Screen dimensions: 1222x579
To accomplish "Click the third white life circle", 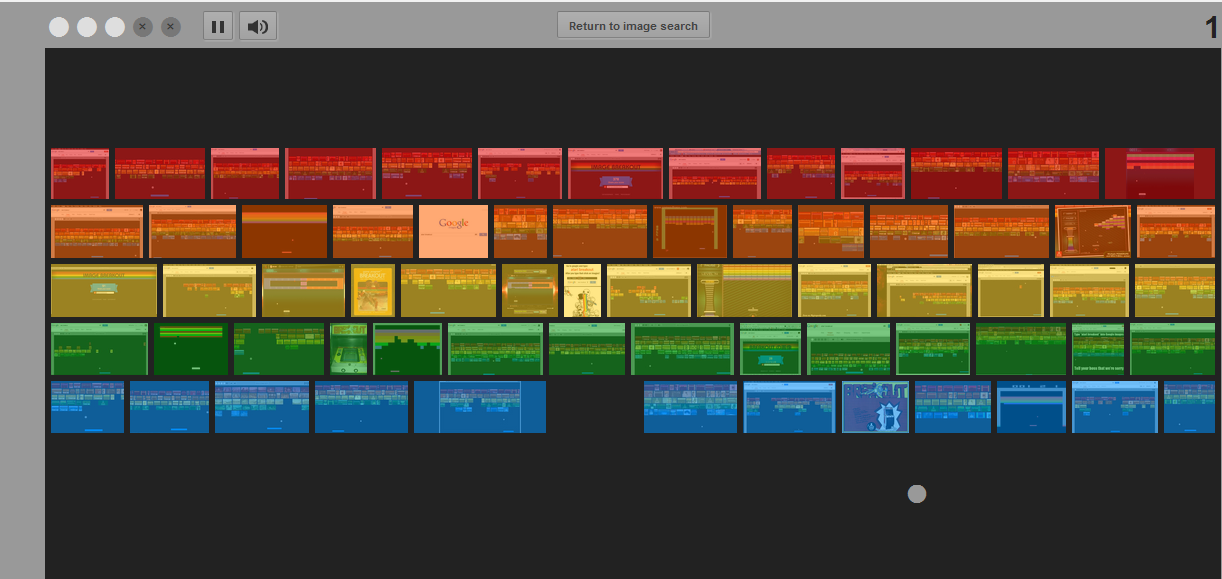I will point(115,27).
